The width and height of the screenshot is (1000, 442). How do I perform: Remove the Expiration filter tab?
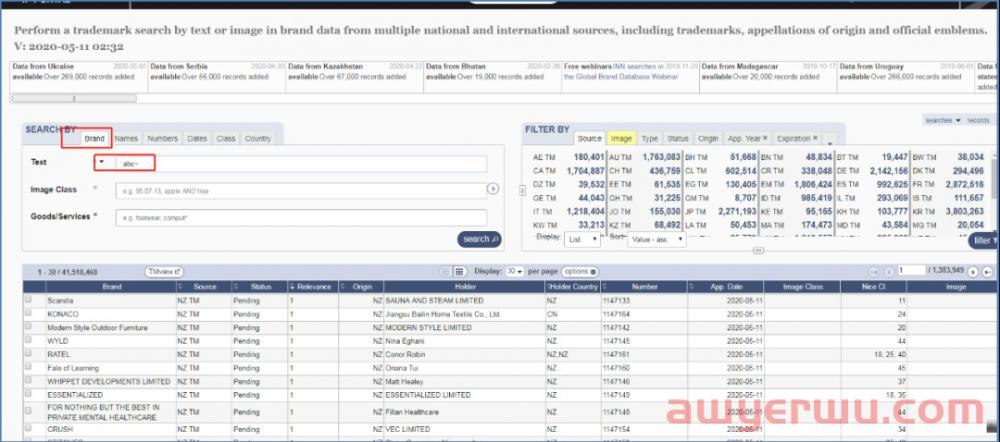tap(815, 138)
